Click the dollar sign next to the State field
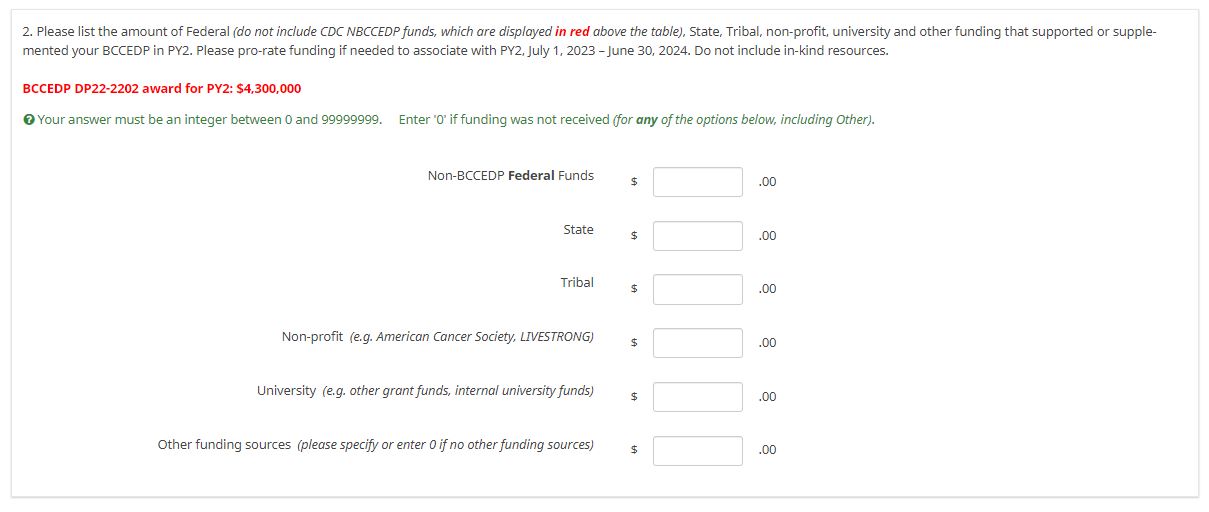Image resolution: width=1209 pixels, height=512 pixels. click(634, 236)
